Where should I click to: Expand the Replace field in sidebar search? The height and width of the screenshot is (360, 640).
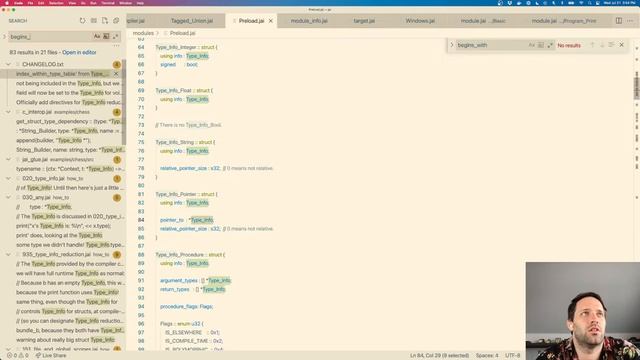(4, 37)
